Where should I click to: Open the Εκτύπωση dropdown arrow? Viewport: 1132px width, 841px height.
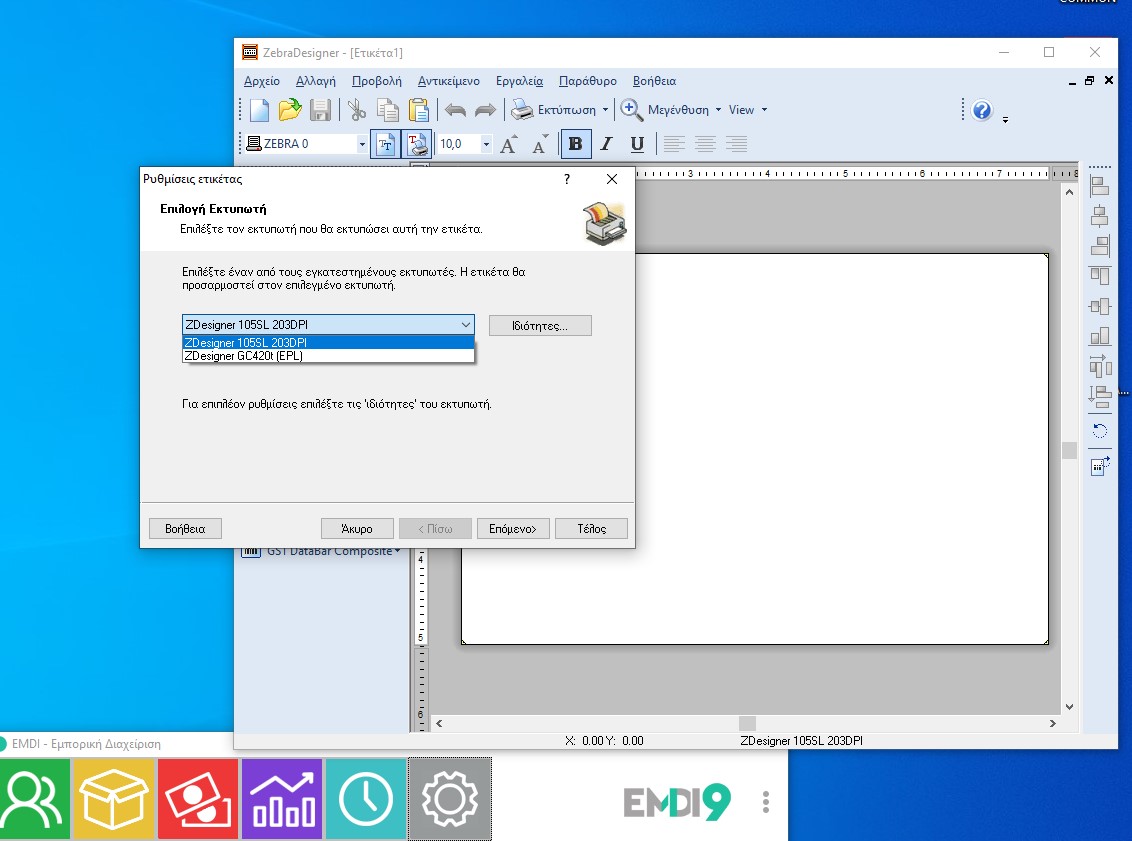[605, 110]
